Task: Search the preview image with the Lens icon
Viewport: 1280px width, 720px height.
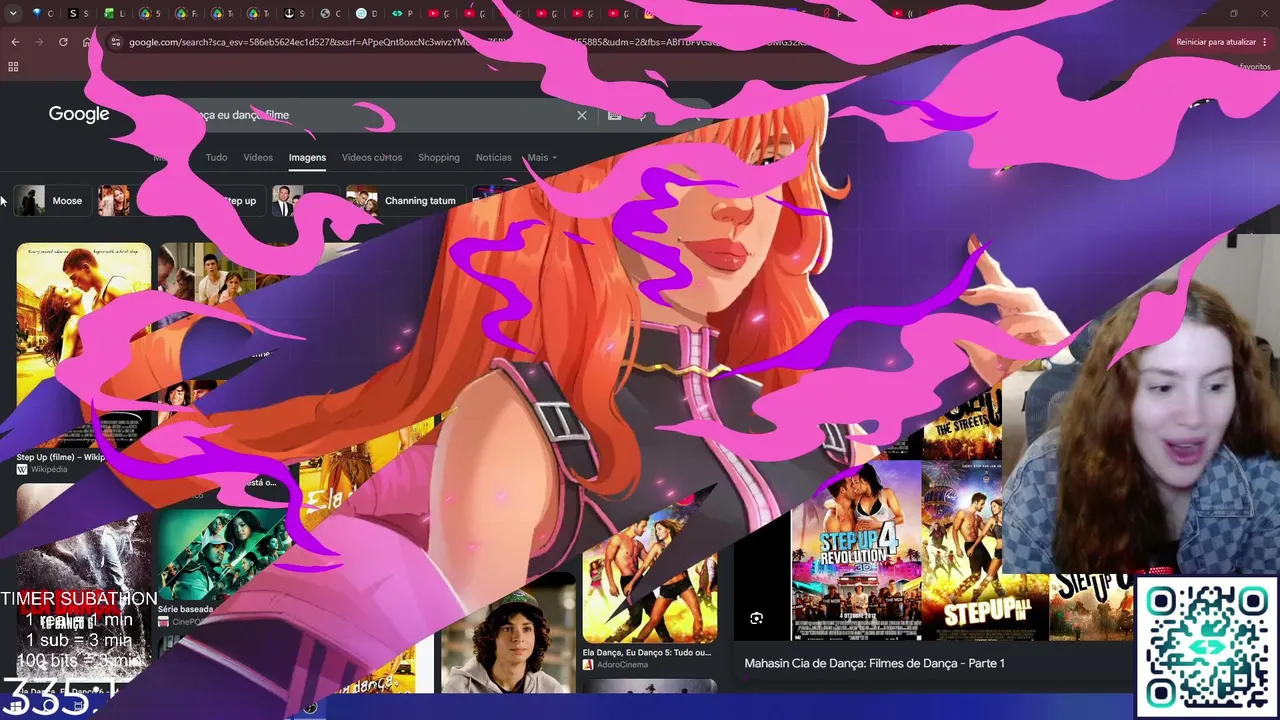Action: (x=756, y=619)
